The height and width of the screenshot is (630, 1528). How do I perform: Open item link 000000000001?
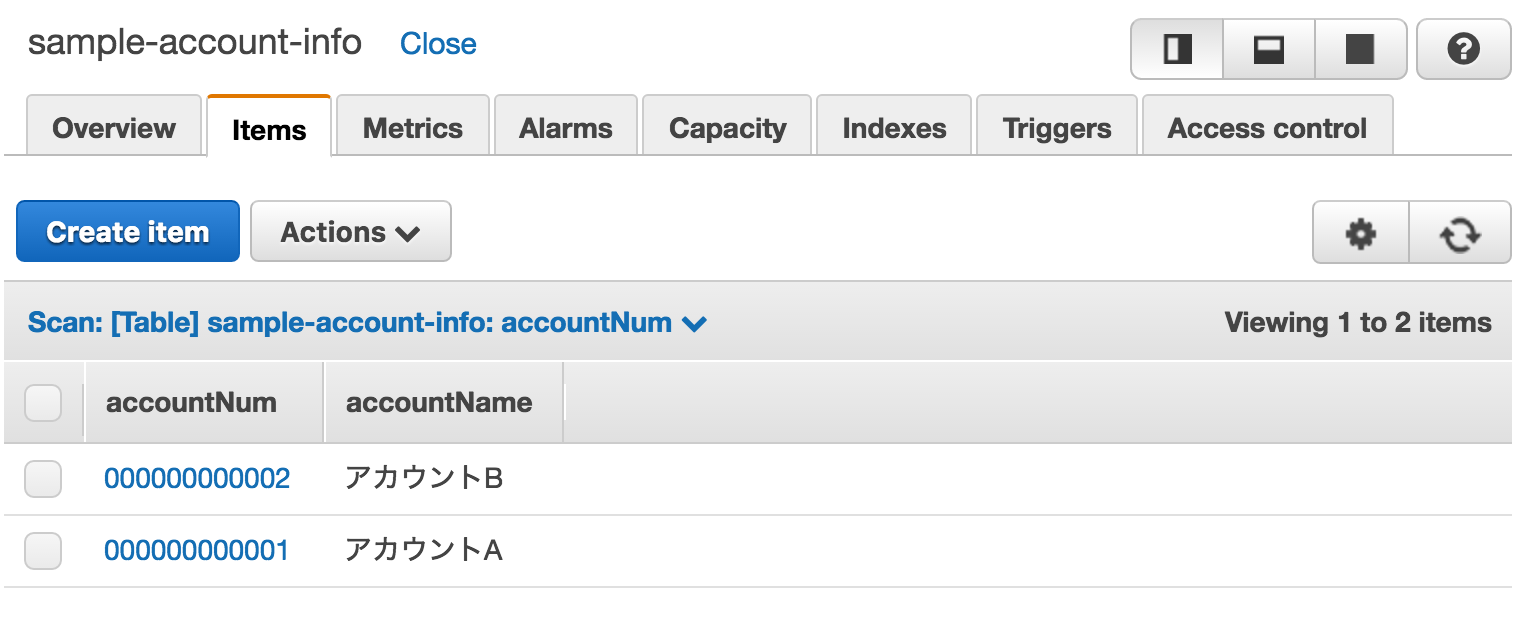pos(197,551)
